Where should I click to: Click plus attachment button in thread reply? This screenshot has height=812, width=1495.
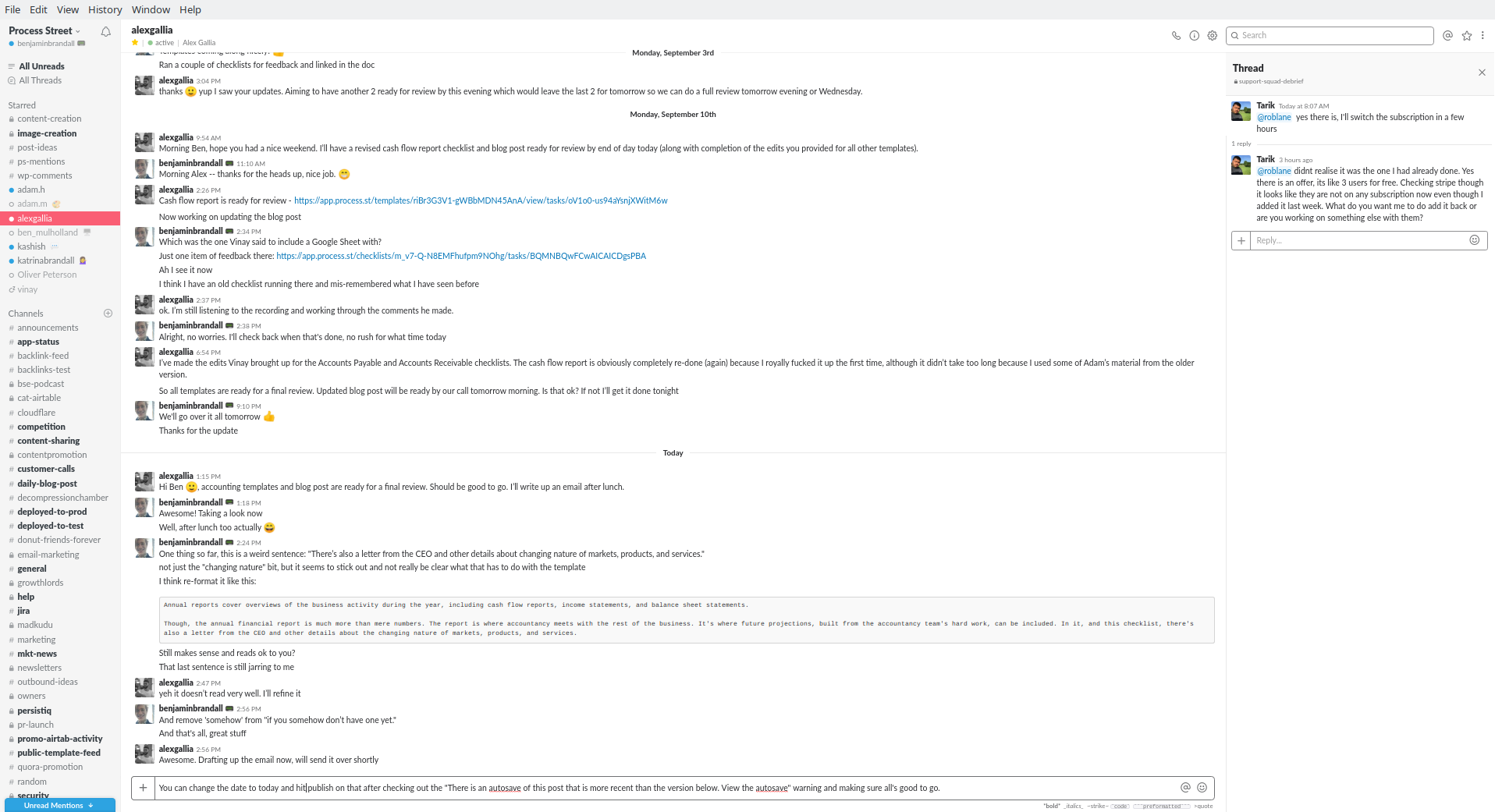1241,240
